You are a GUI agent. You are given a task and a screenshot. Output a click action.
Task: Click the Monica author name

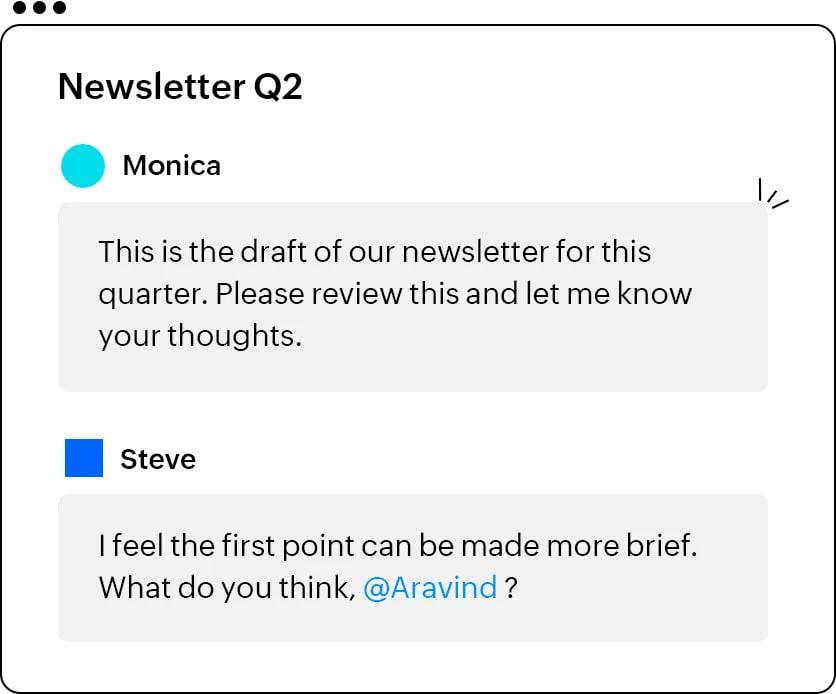(x=171, y=166)
